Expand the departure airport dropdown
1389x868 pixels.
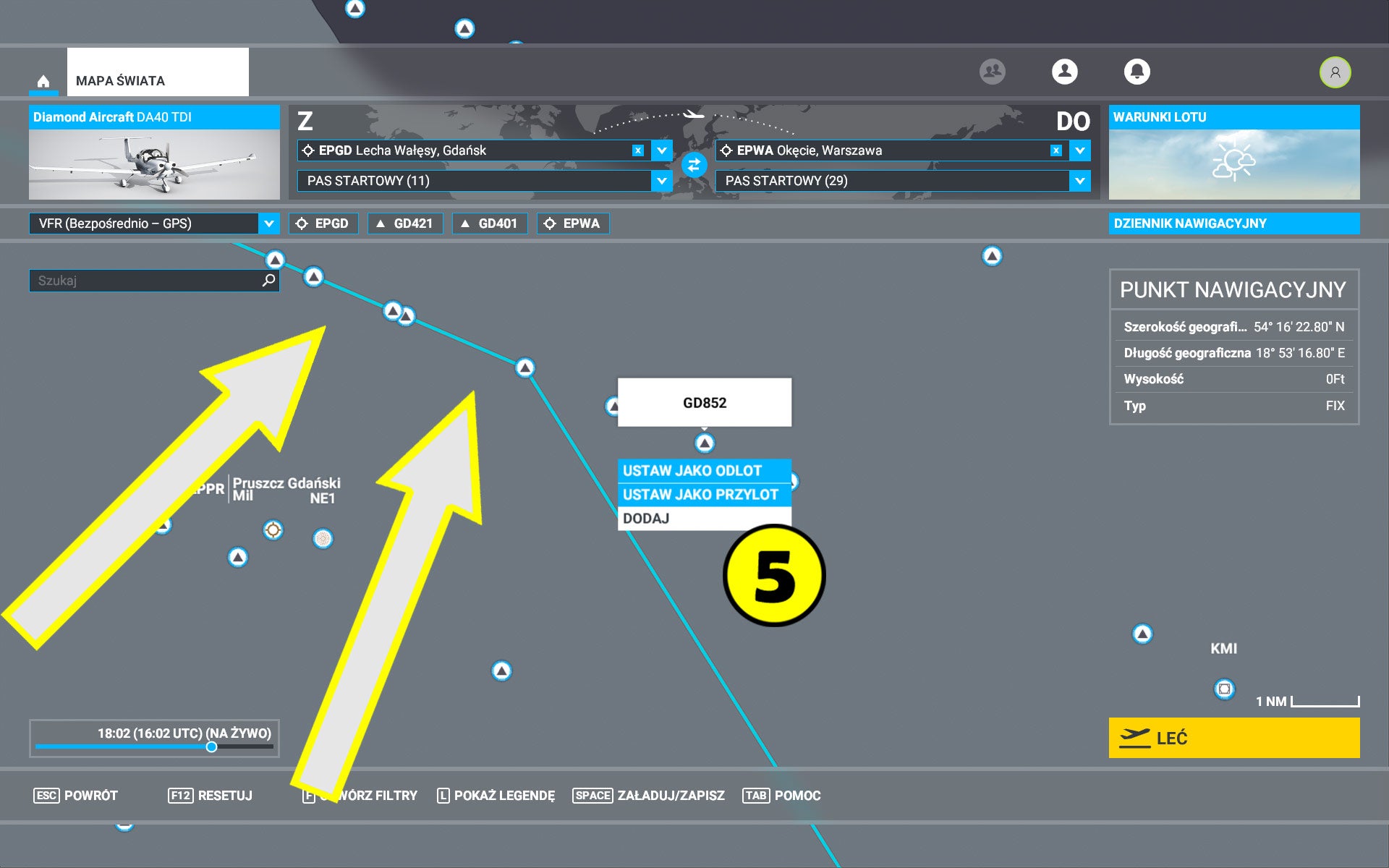[661, 150]
